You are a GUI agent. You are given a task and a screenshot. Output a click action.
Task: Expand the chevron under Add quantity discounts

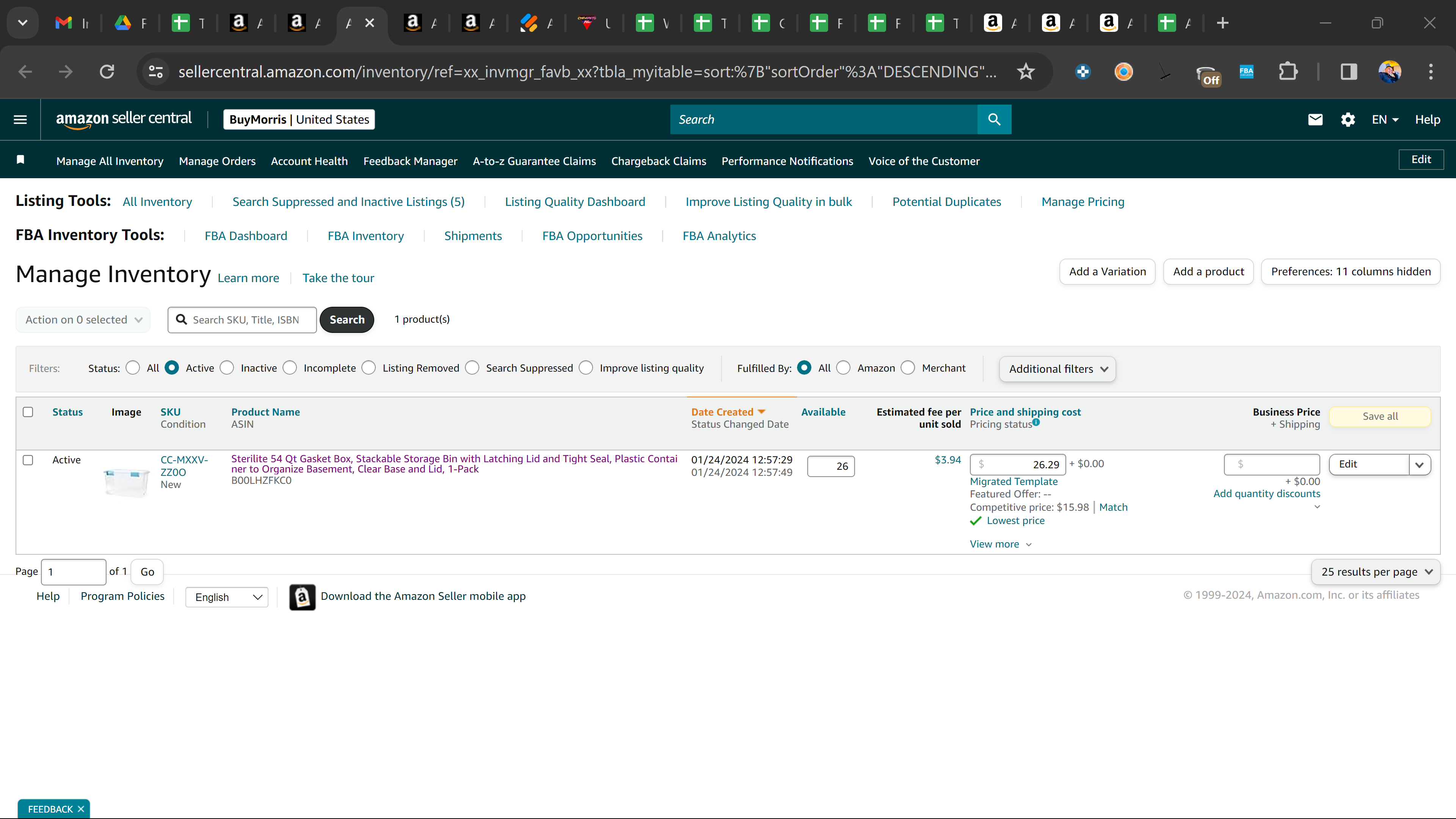tap(1317, 507)
